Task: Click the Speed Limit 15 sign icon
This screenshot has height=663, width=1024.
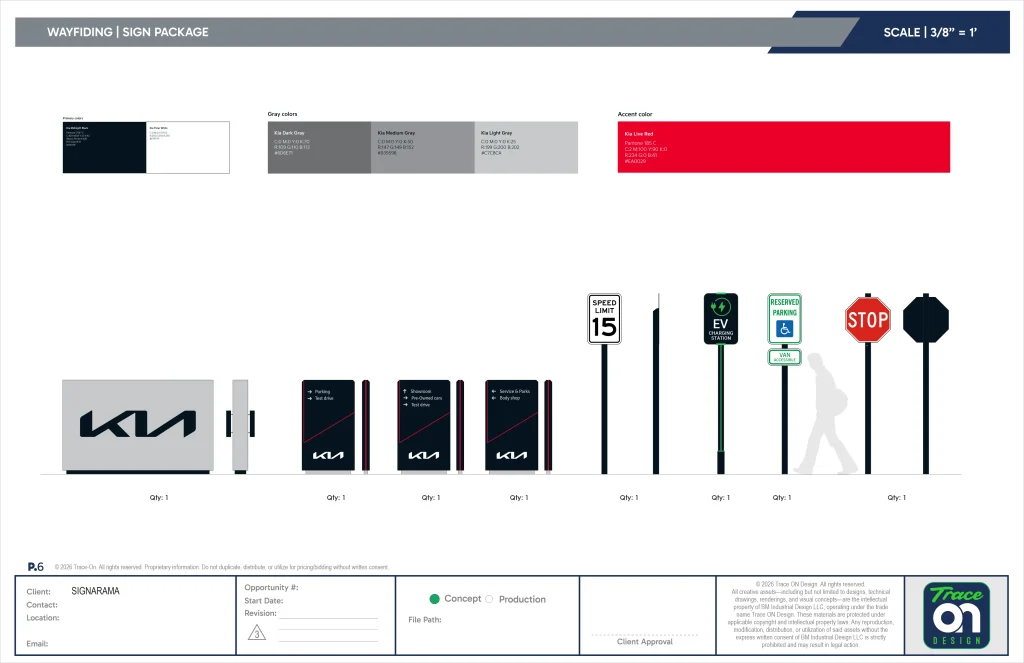Action: pos(604,319)
